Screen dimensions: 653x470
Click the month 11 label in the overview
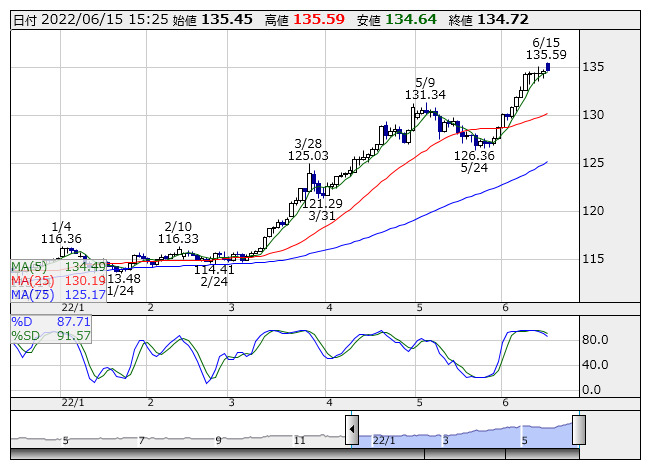[299, 440]
